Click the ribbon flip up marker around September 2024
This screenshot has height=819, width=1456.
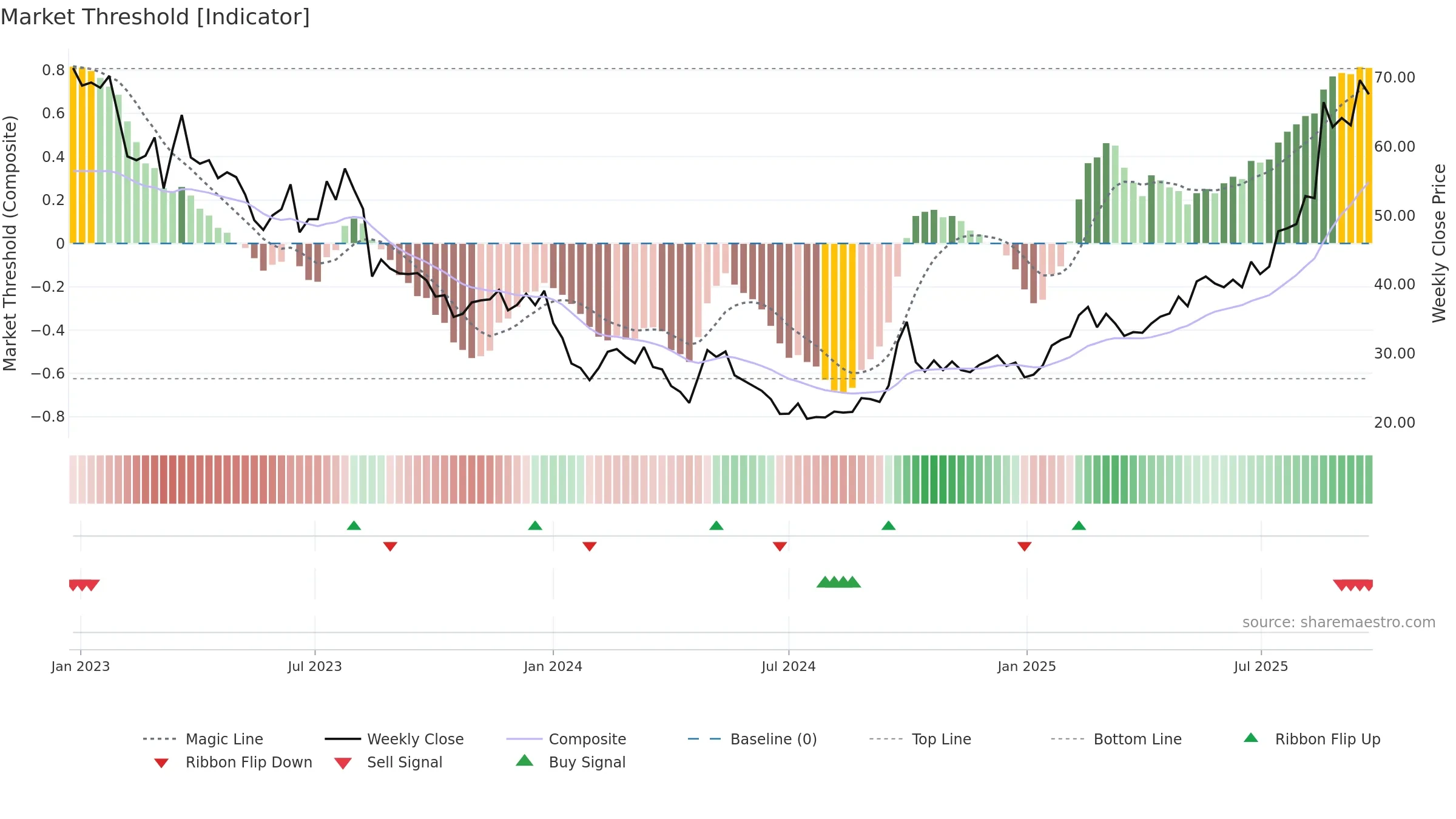pos(889,525)
